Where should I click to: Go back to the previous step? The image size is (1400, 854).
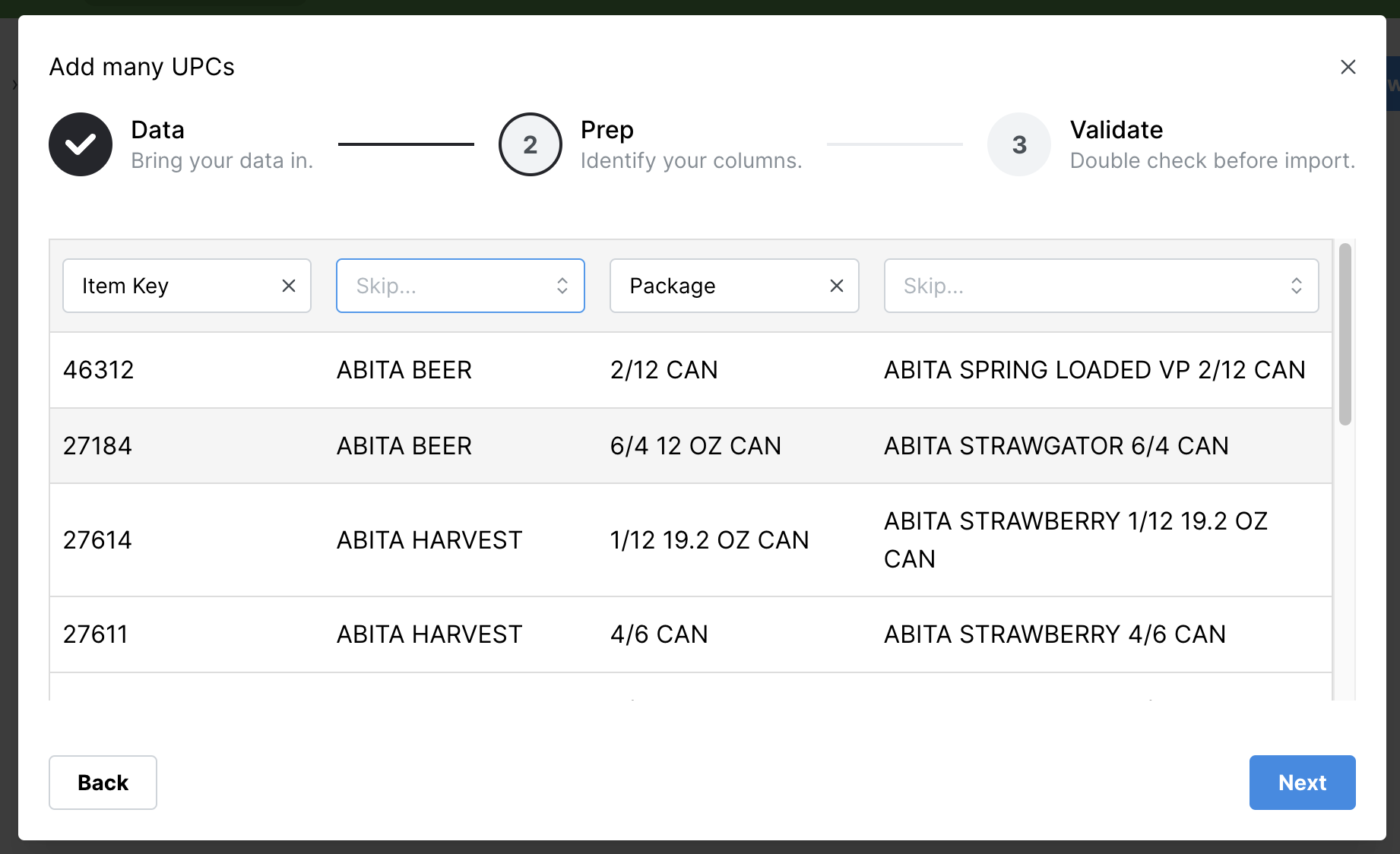103,783
